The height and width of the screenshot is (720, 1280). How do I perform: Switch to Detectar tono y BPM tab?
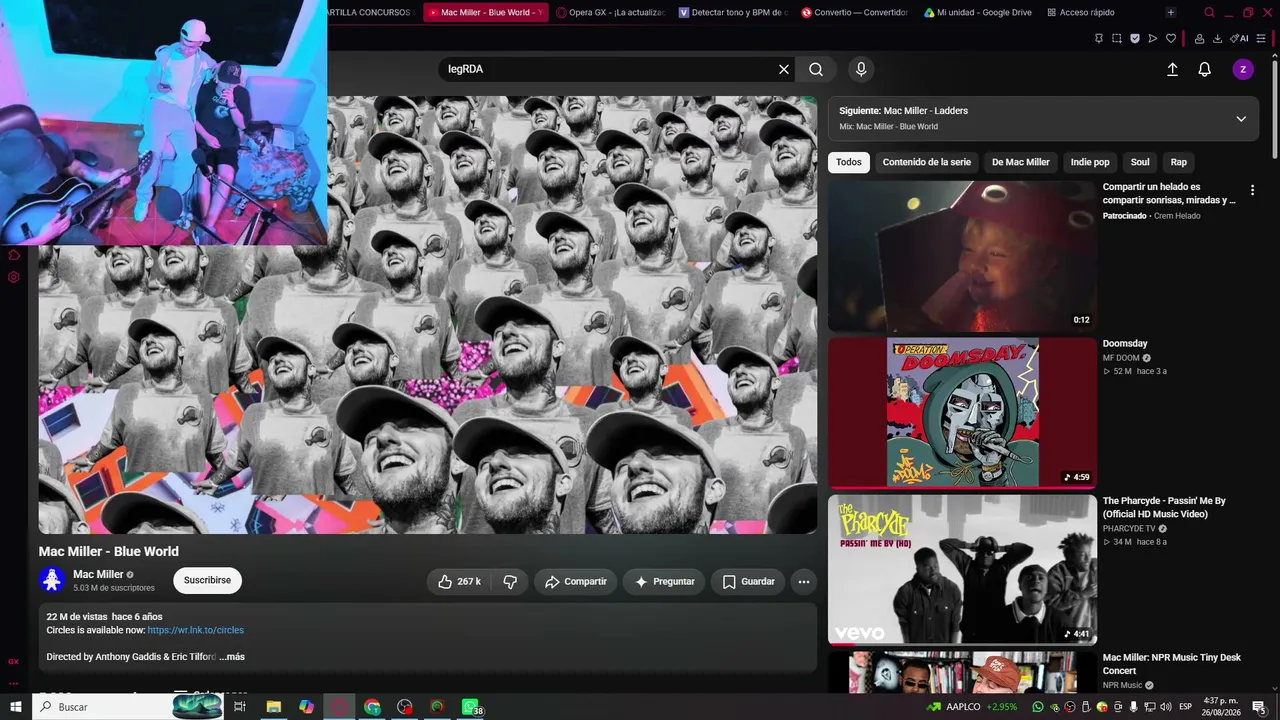point(733,12)
